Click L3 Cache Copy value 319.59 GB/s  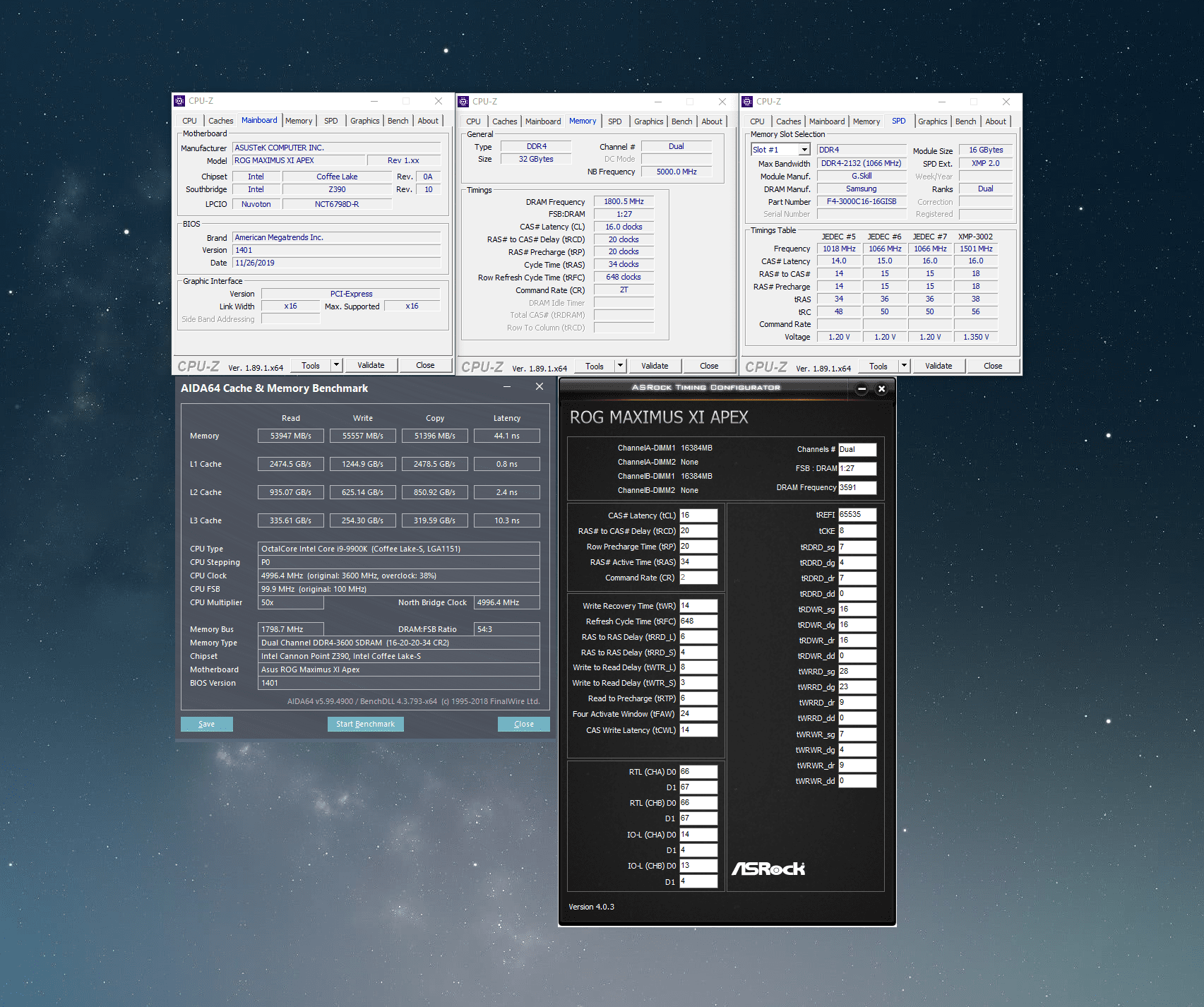435,520
